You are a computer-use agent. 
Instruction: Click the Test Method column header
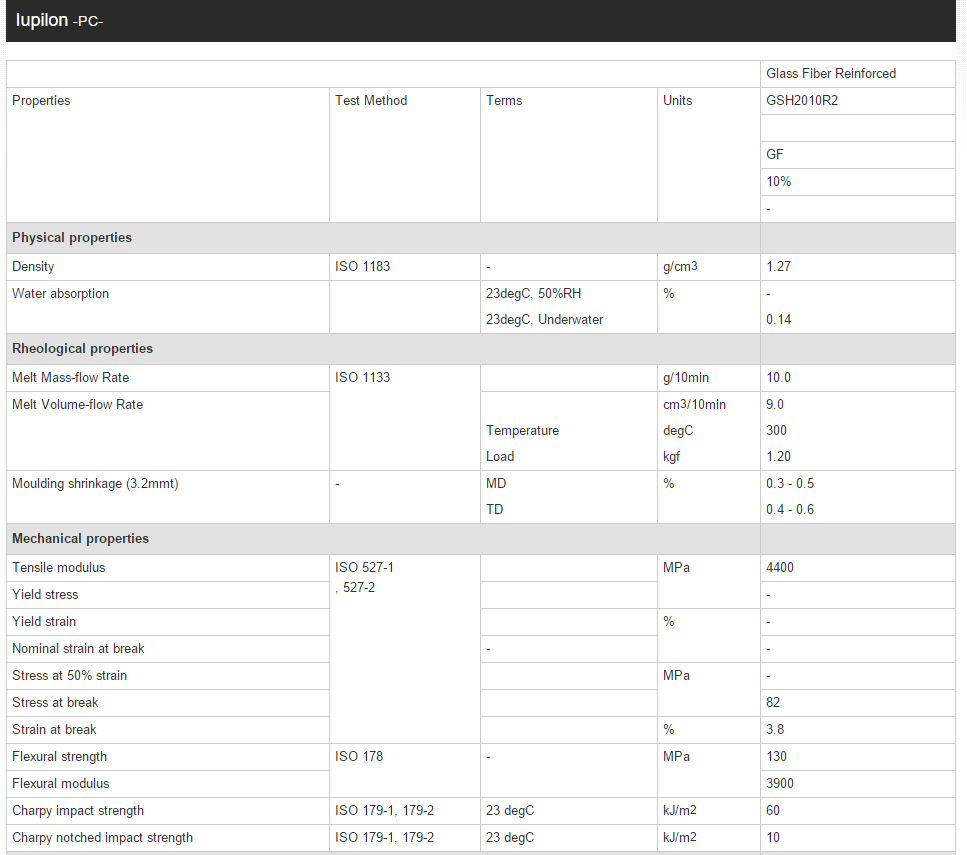pyautogui.click(x=371, y=101)
